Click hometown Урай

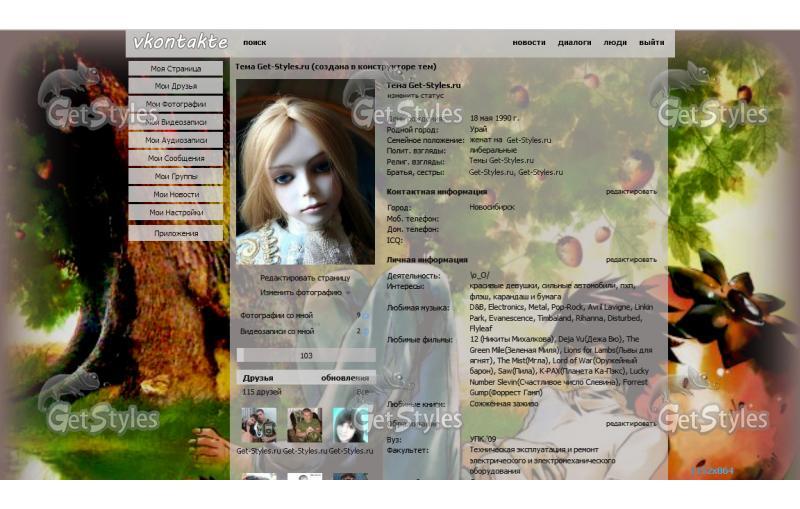pyautogui.click(x=478, y=130)
